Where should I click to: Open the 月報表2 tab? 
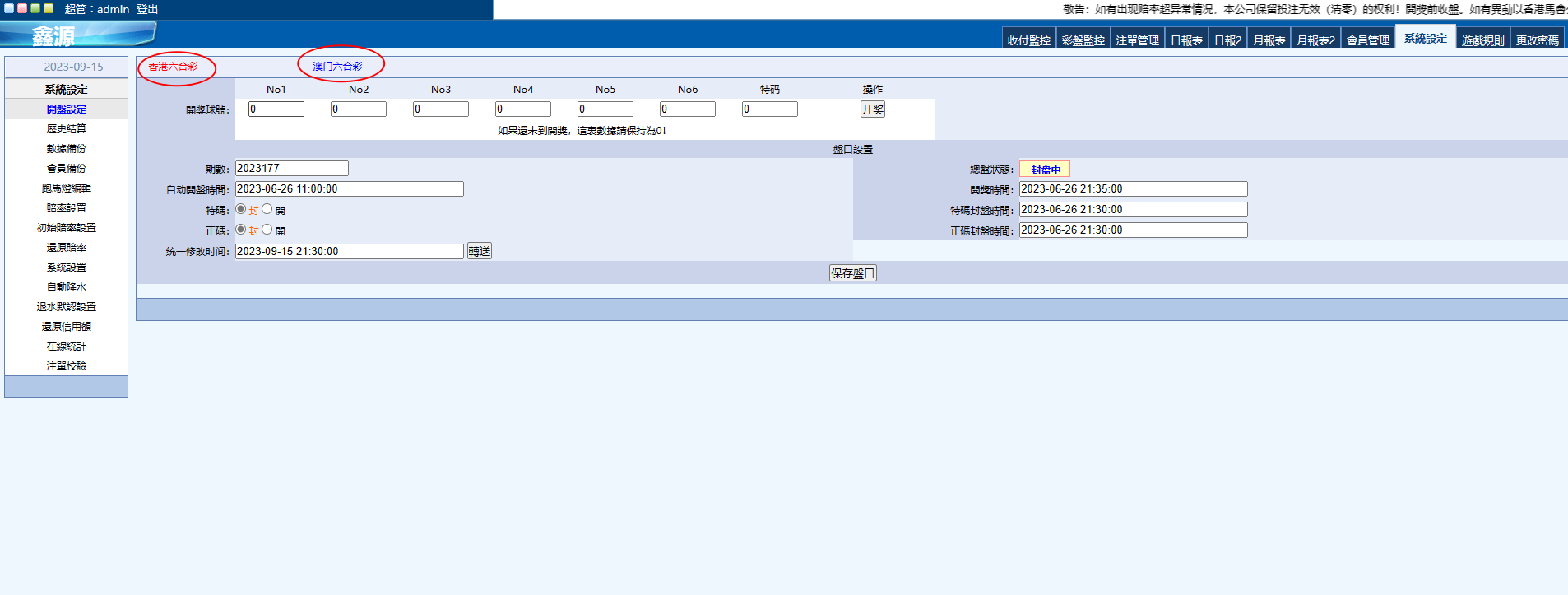pos(1316,40)
